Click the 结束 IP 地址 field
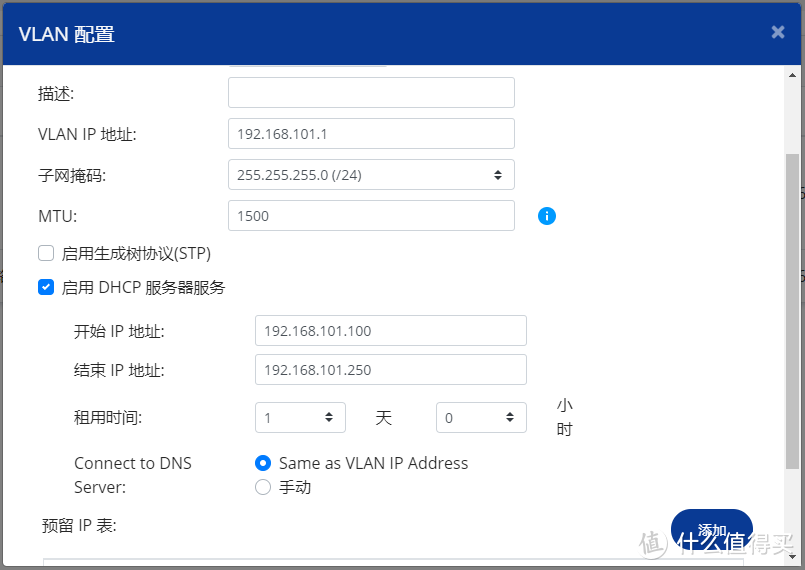 tap(391, 370)
